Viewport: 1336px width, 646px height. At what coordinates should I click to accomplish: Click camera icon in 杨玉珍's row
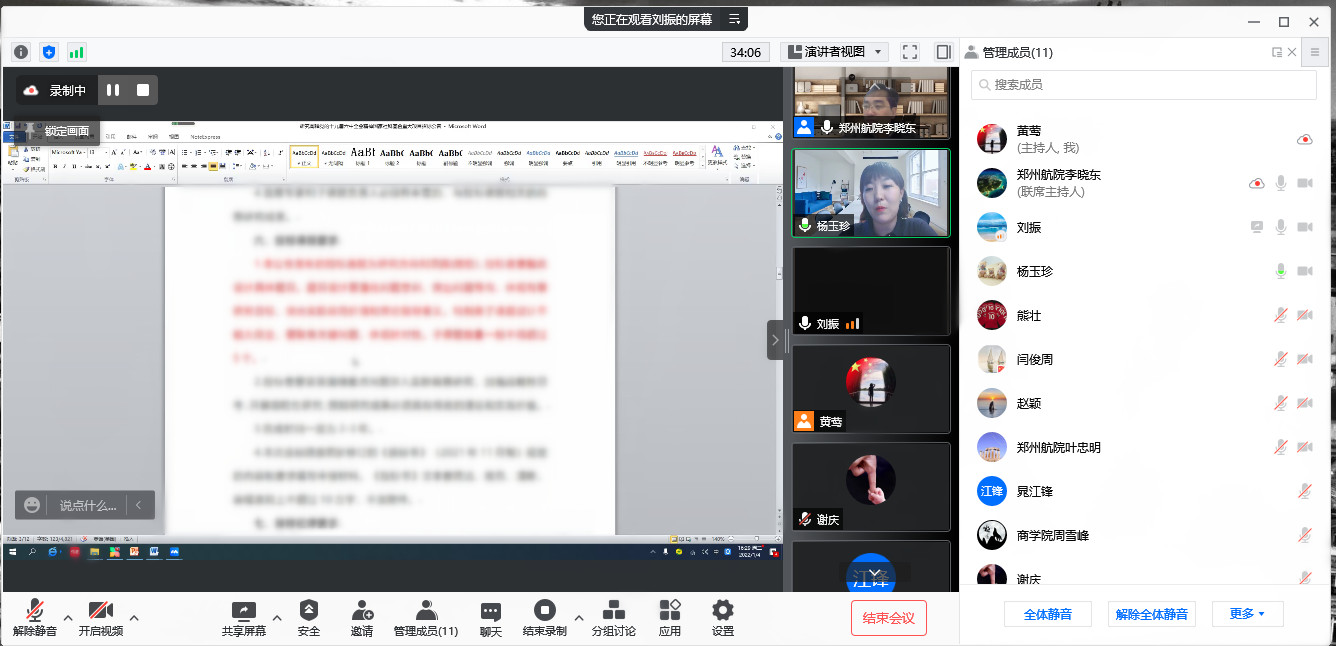pos(1304,271)
